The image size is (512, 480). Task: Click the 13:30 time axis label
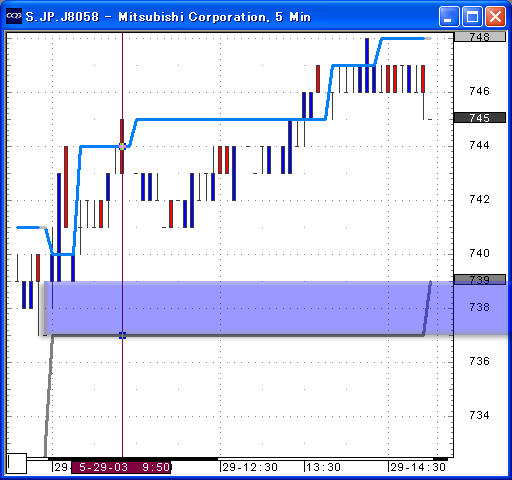click(x=323, y=467)
